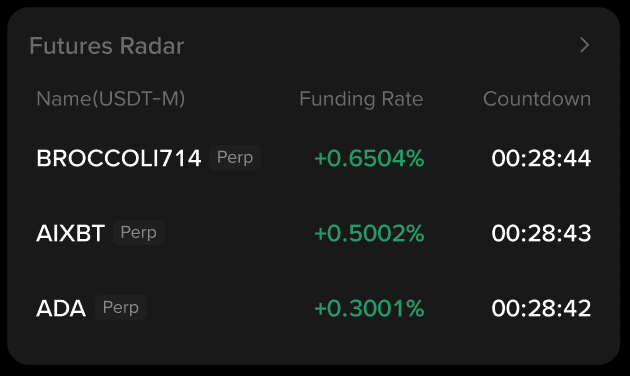Click the 00:28:43 countdown timer

(541, 233)
